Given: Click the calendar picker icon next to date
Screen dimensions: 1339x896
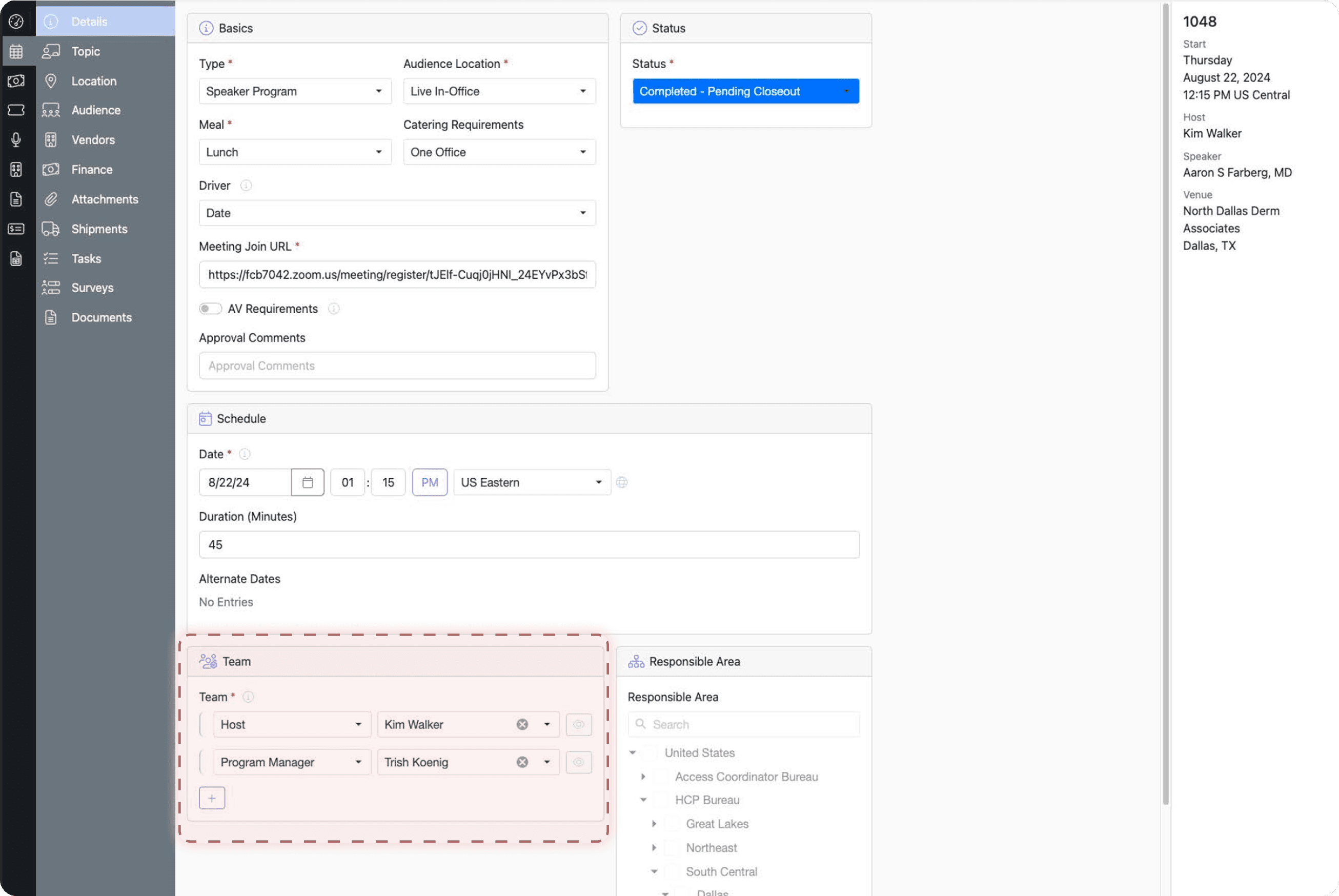Looking at the screenshot, I should (x=308, y=482).
